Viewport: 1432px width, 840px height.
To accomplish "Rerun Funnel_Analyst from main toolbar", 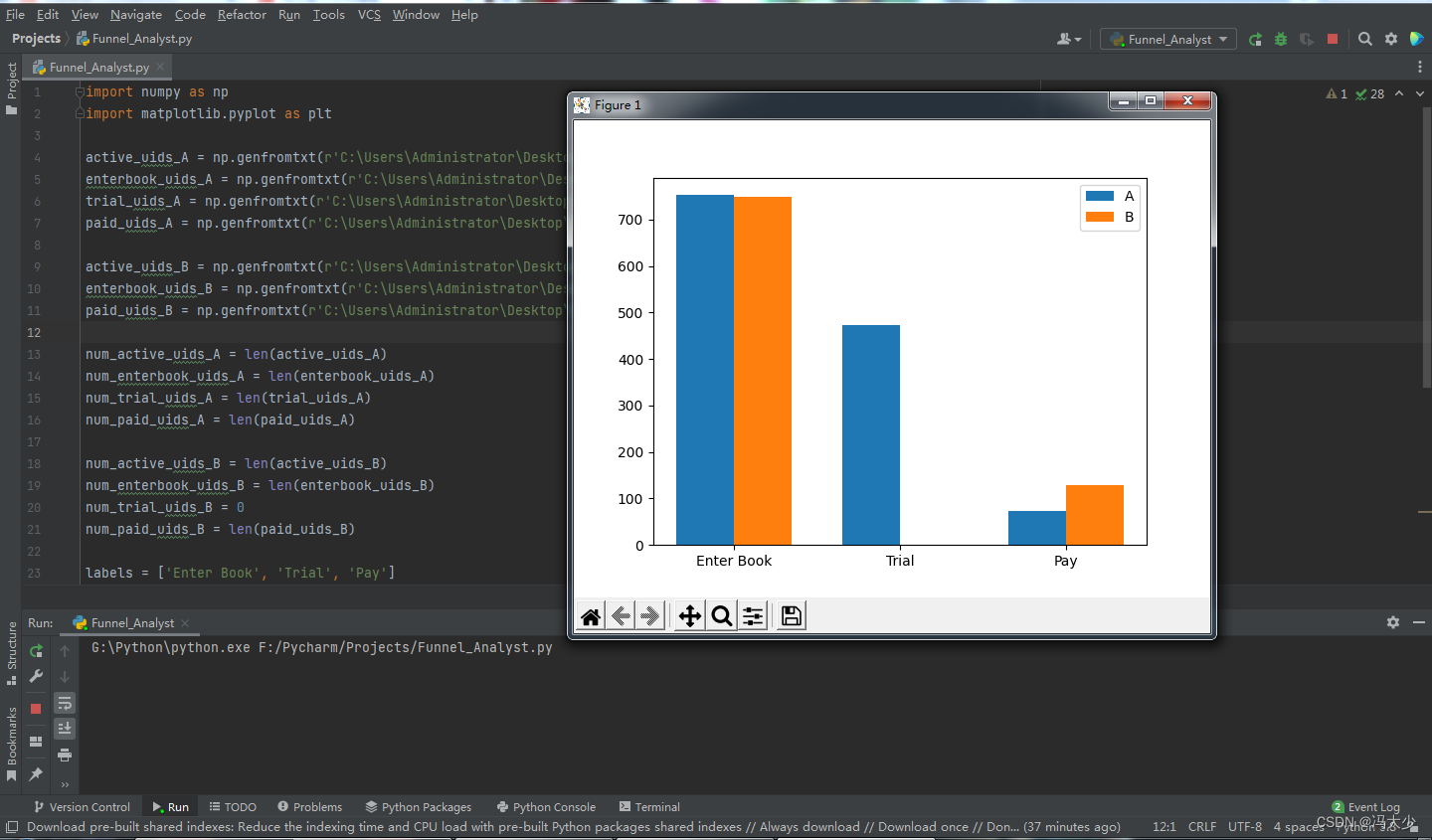I will point(1255,39).
